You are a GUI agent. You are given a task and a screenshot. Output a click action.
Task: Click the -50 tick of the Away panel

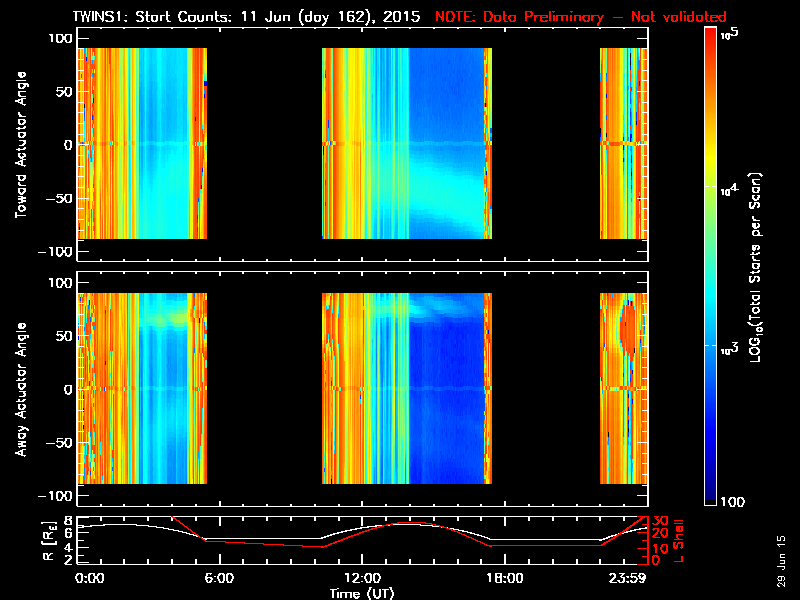coord(59,443)
